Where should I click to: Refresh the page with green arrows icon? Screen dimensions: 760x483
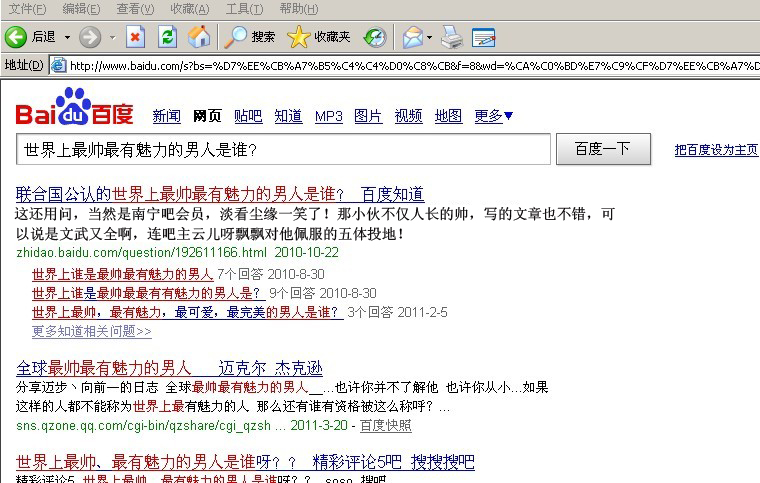[167, 37]
